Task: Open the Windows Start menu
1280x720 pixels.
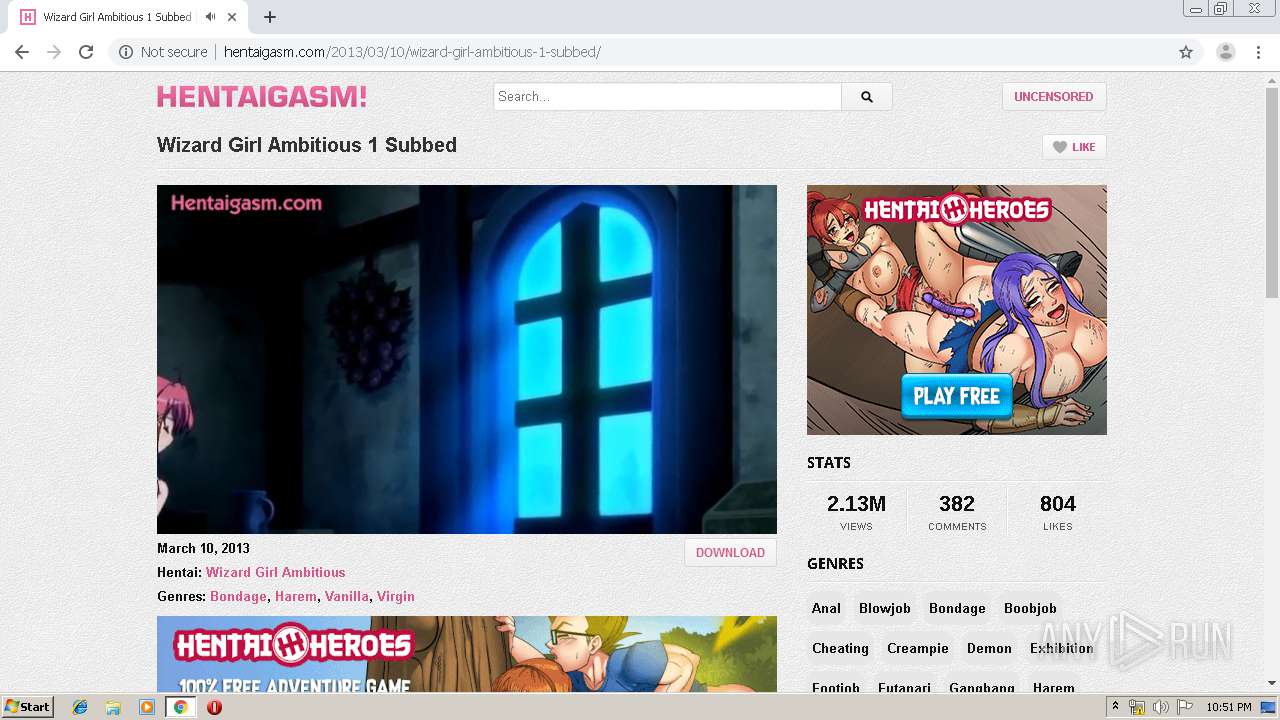Action: [28, 706]
